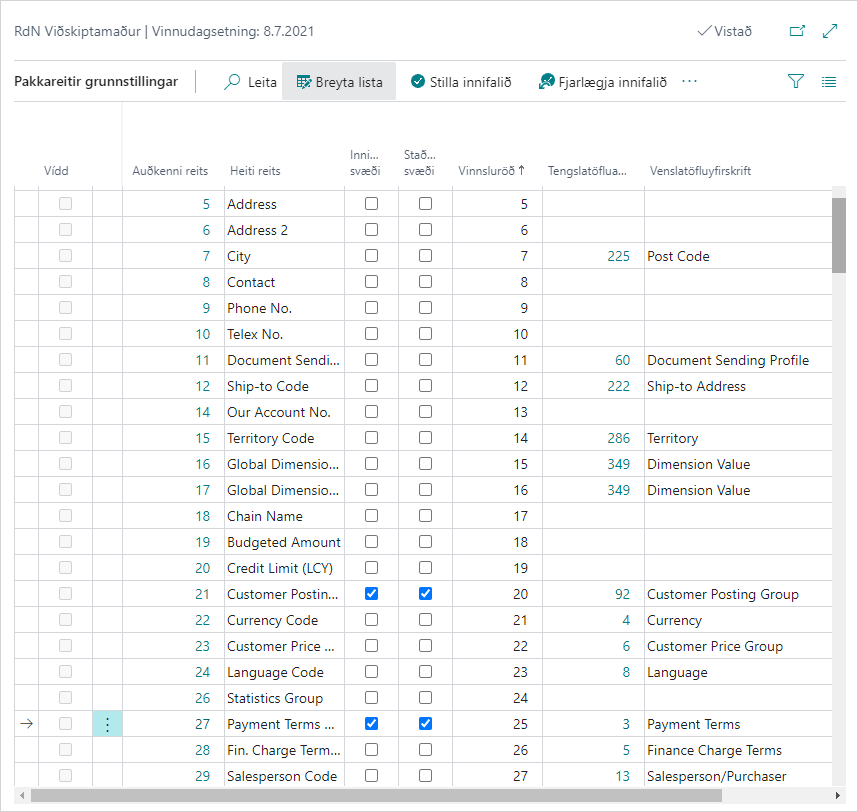
Task: Click the Auðkenni reits column header
Action: pos(170,171)
